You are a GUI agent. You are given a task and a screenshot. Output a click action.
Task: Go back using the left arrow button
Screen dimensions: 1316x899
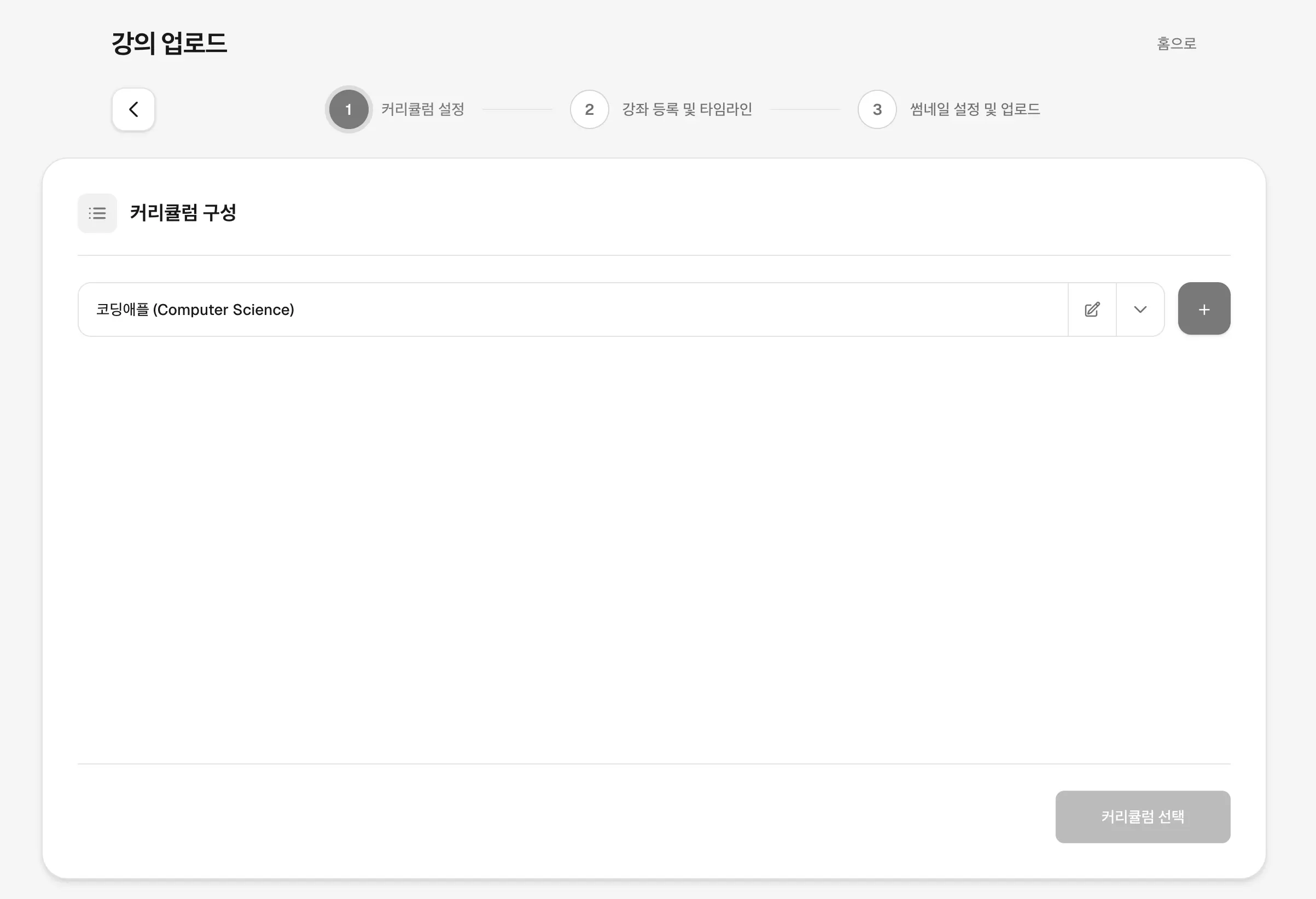(x=133, y=109)
